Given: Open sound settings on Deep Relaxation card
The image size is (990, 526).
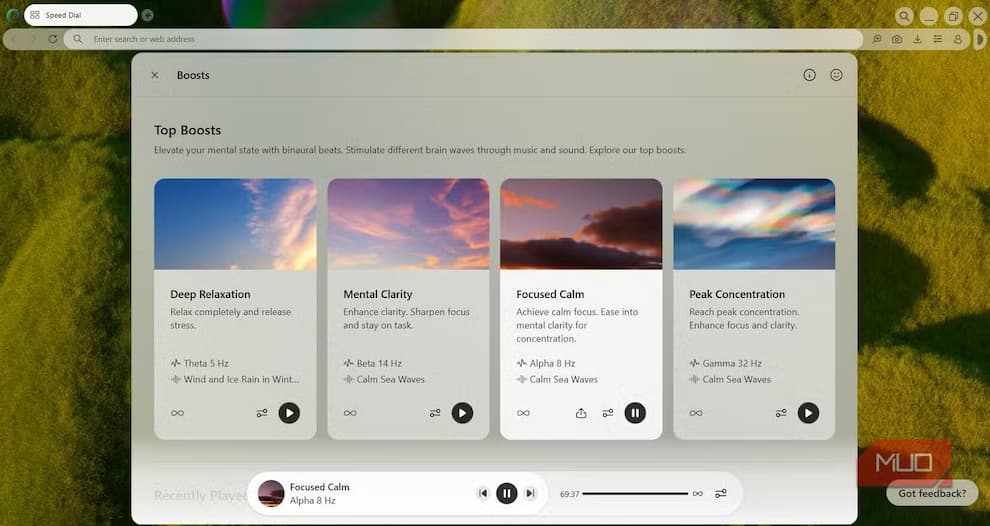Looking at the screenshot, I should coord(262,413).
